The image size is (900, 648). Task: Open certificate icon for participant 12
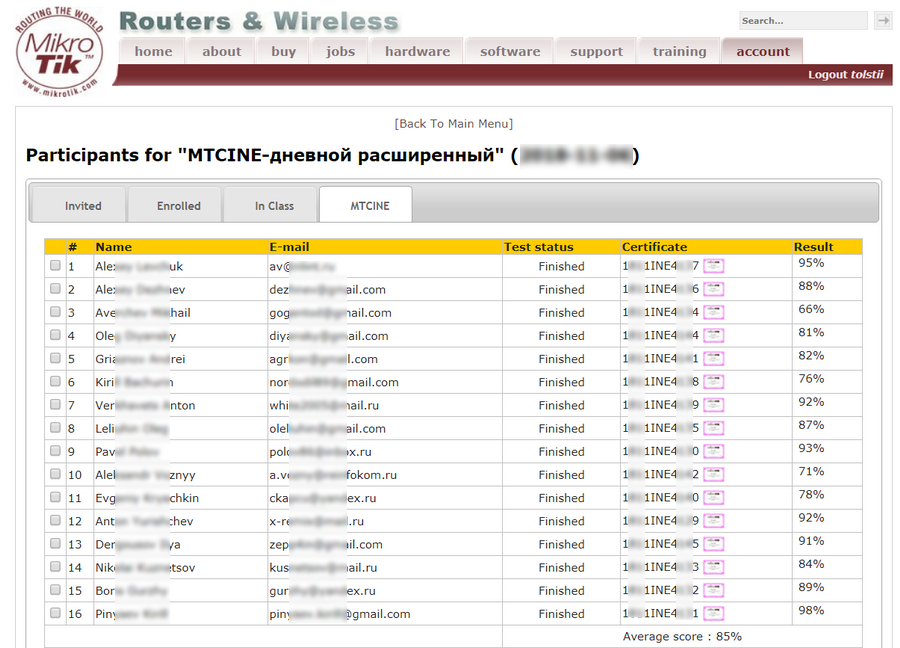tap(713, 521)
